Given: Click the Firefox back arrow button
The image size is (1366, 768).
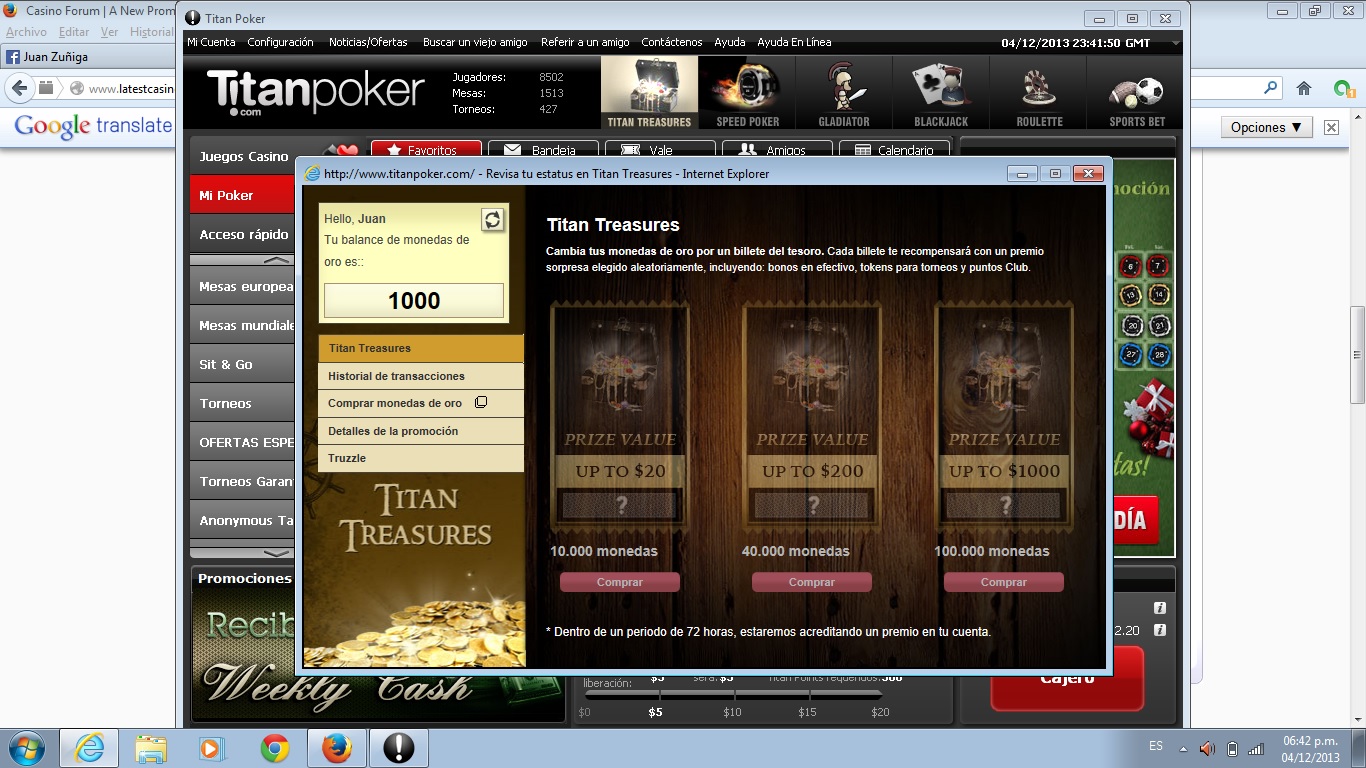Looking at the screenshot, I should coord(18,88).
